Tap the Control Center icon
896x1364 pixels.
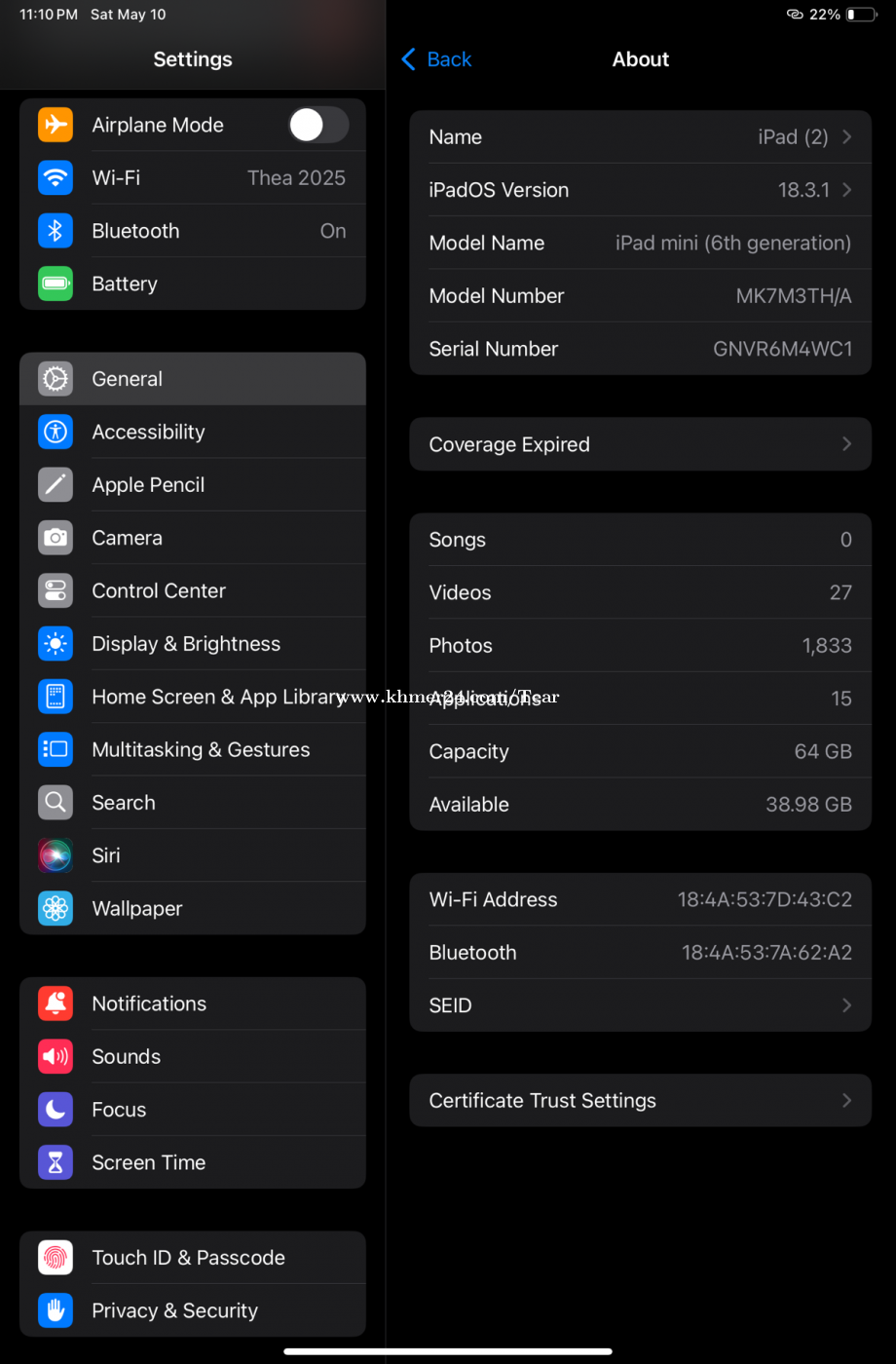click(x=56, y=590)
